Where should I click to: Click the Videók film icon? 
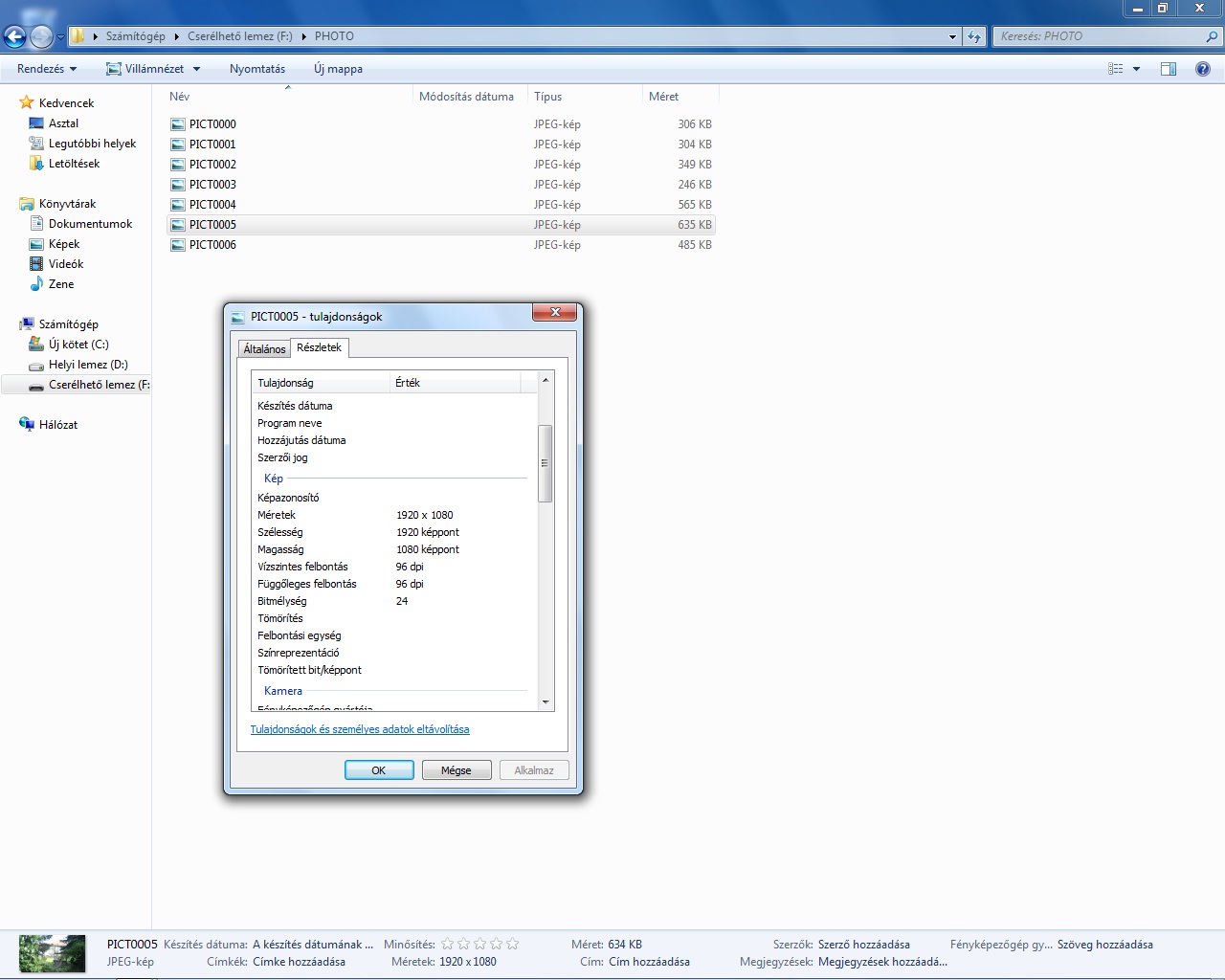36,264
